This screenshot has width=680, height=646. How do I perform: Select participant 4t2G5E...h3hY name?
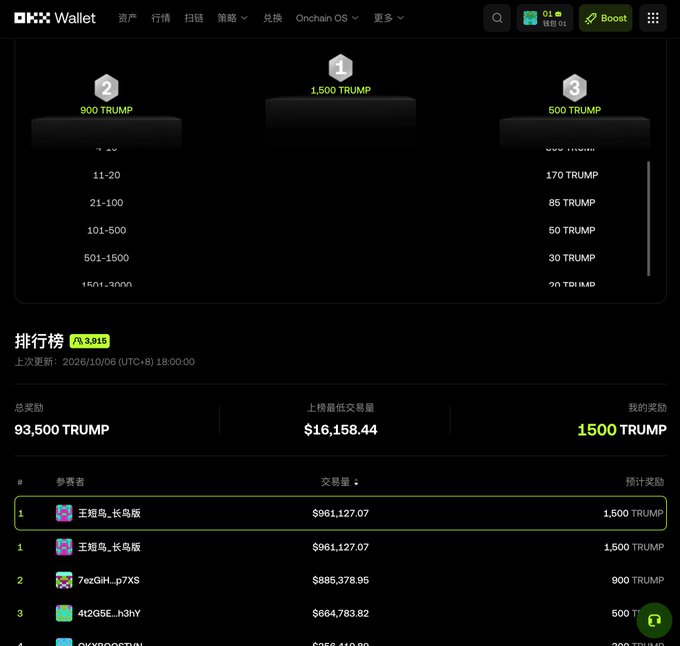coord(109,613)
